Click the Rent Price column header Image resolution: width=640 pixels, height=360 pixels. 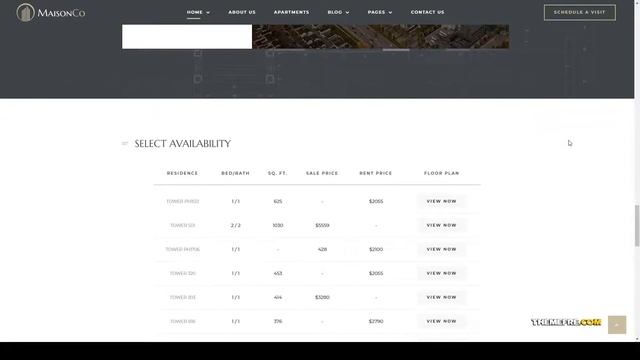(376, 173)
